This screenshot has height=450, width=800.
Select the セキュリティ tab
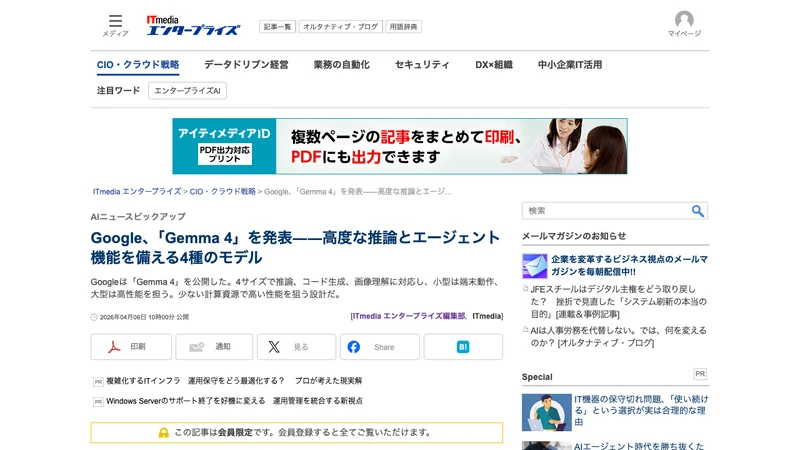click(x=422, y=65)
